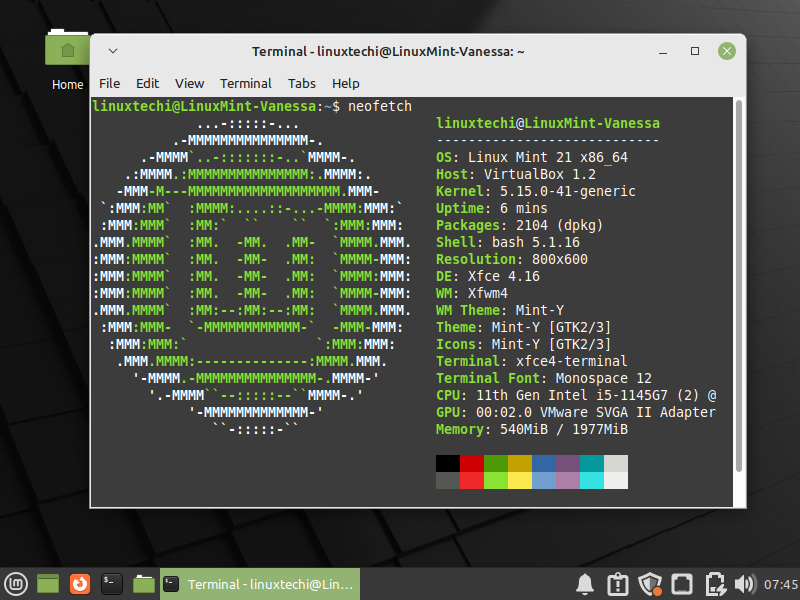Click the 'Shell: bash 5.1.16' line

click(508, 242)
